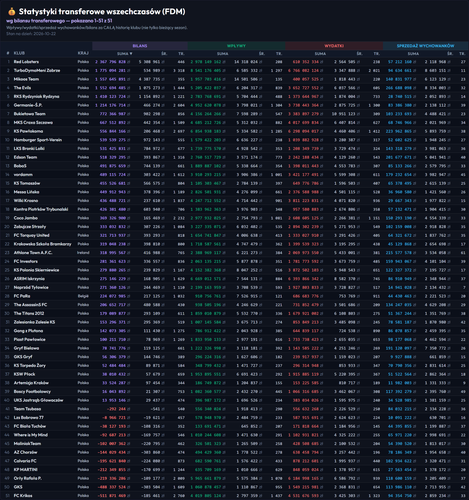Click the FC Investors club name

[26, 261]
